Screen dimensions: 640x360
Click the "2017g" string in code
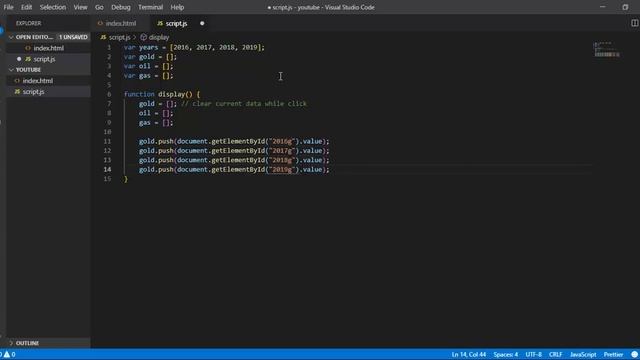(282, 151)
